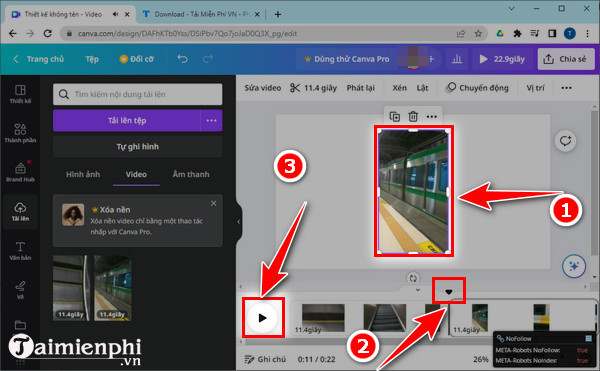Screen dimensions: 600x371
Task: Click the magic sparkle assistant button
Action: tap(574, 266)
